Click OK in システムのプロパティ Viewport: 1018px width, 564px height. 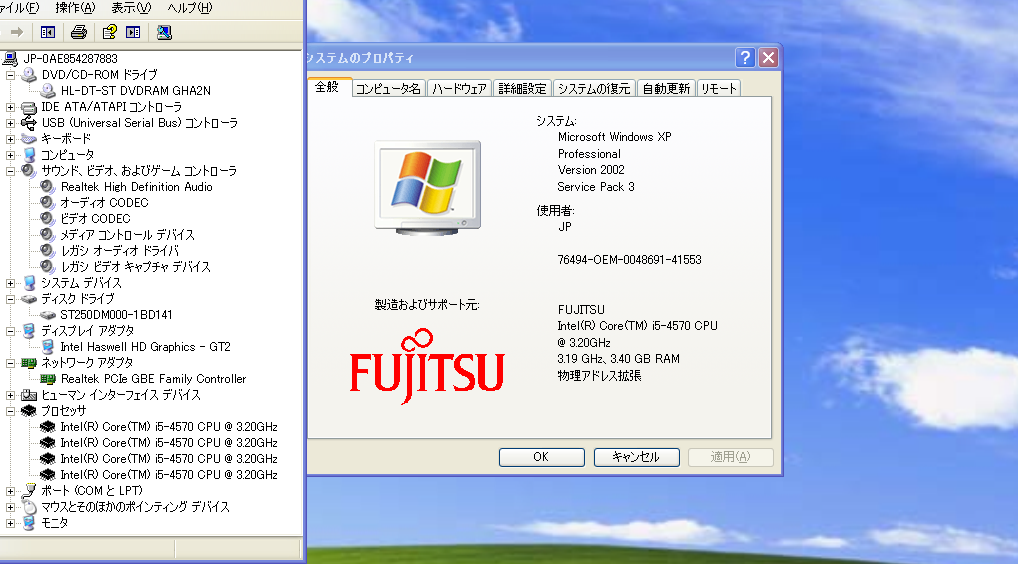[x=541, y=457]
